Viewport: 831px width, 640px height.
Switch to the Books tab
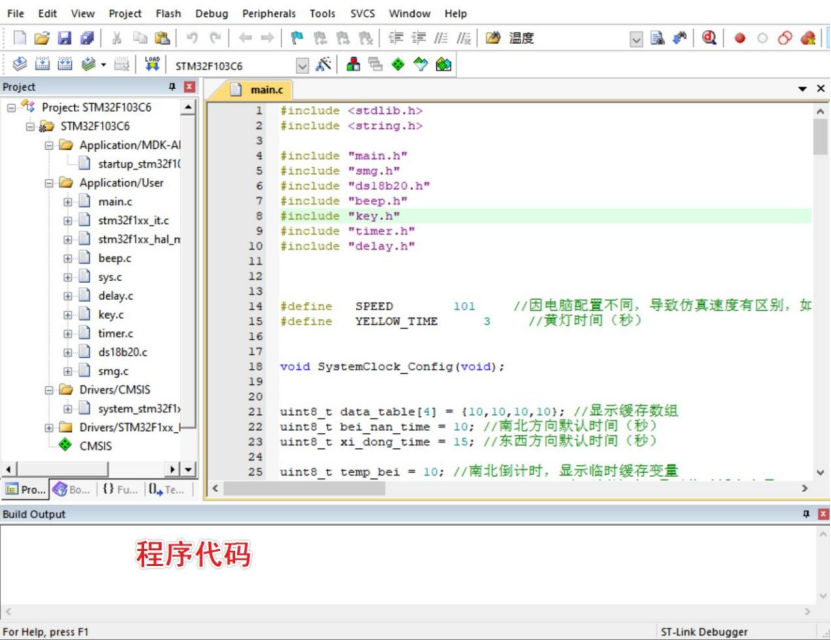[73, 490]
